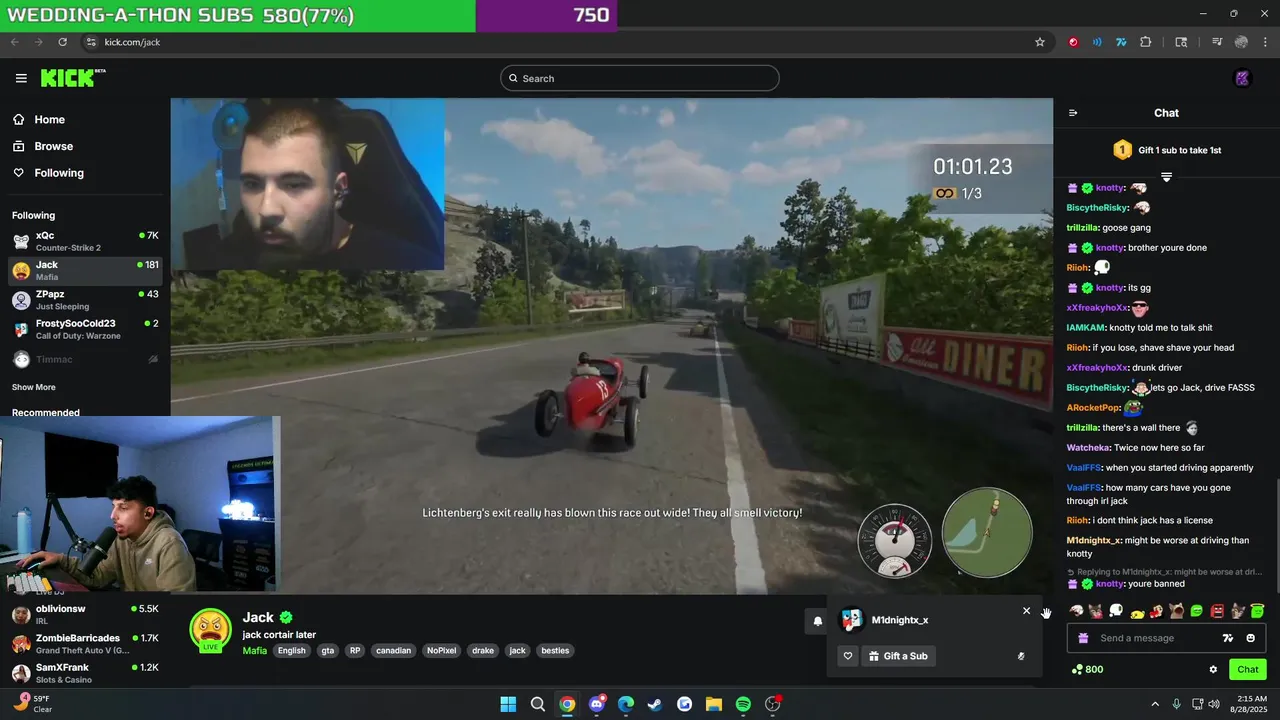This screenshot has height=720, width=1280.
Task: Mute user via the mic-slash icon on the card
Action: (1021, 656)
